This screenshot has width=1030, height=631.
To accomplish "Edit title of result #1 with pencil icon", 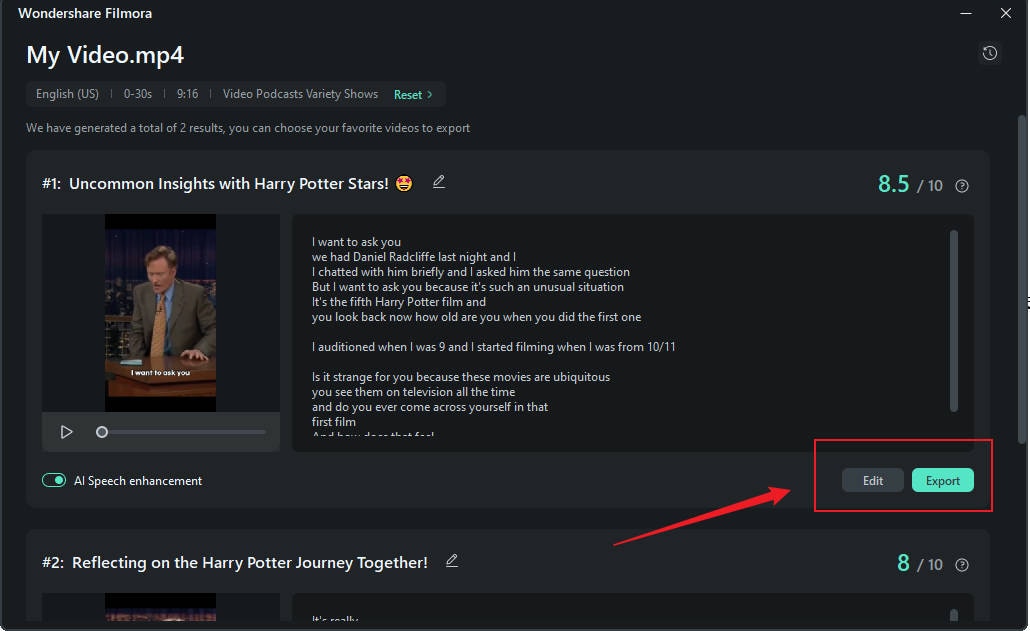I will point(439,182).
